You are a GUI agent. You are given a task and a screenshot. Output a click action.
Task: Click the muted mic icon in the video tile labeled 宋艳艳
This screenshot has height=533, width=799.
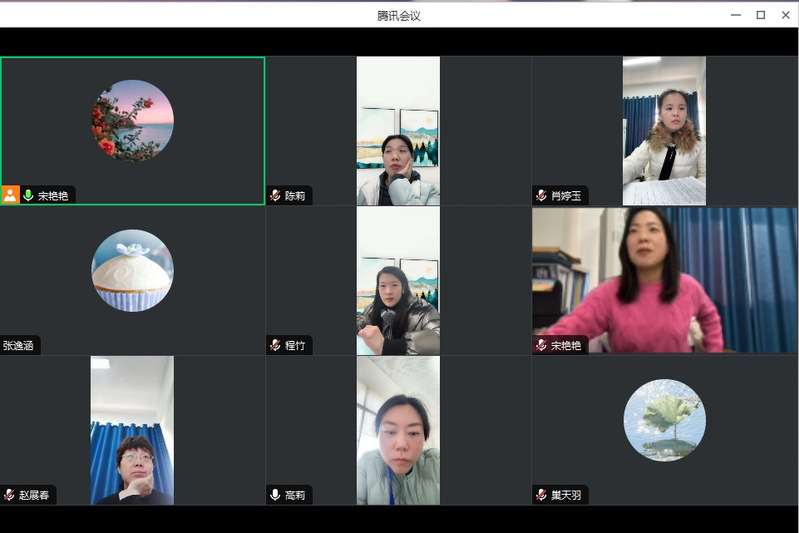[541, 345]
